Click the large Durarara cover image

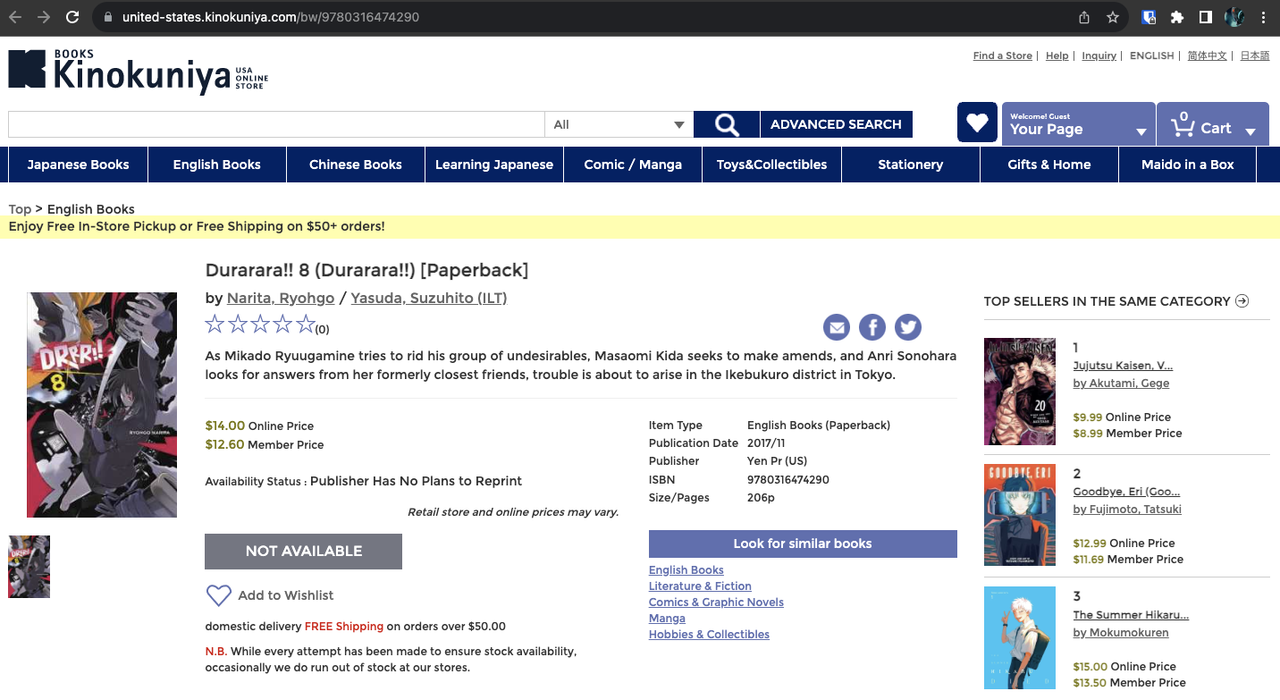click(102, 405)
